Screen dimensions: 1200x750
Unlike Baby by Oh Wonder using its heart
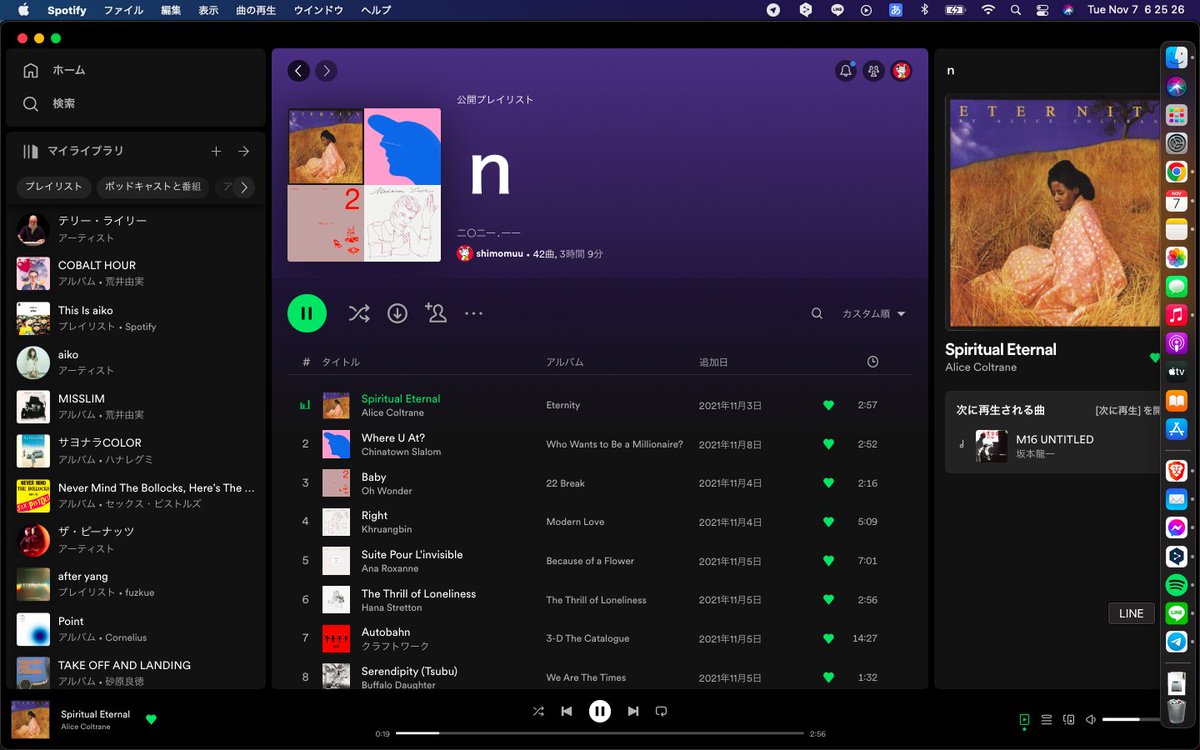point(828,483)
